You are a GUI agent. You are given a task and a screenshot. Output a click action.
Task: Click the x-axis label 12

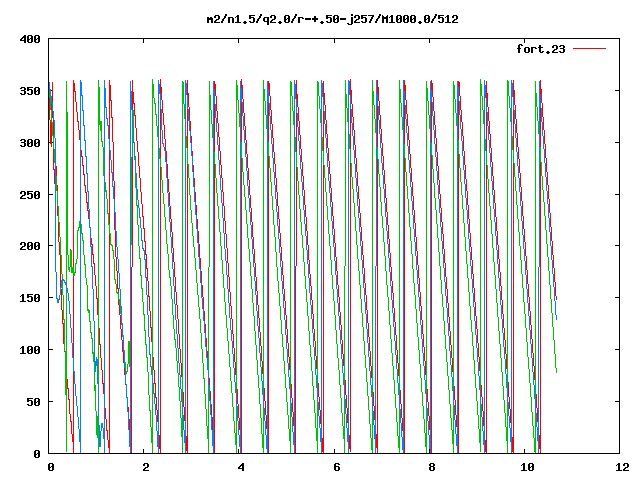[622, 467]
